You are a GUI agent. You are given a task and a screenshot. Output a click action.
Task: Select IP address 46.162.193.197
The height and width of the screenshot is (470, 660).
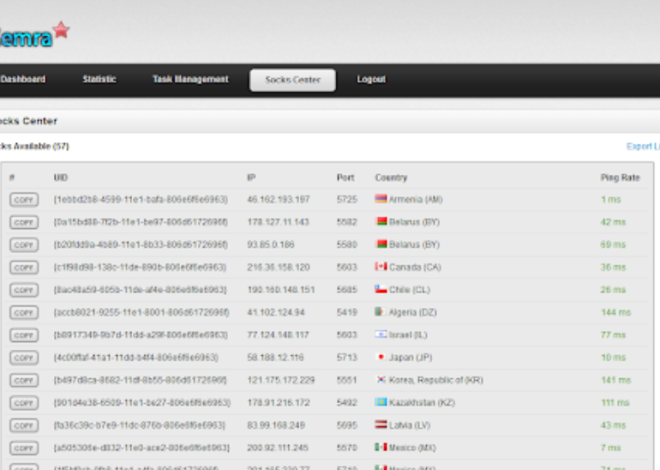278,199
